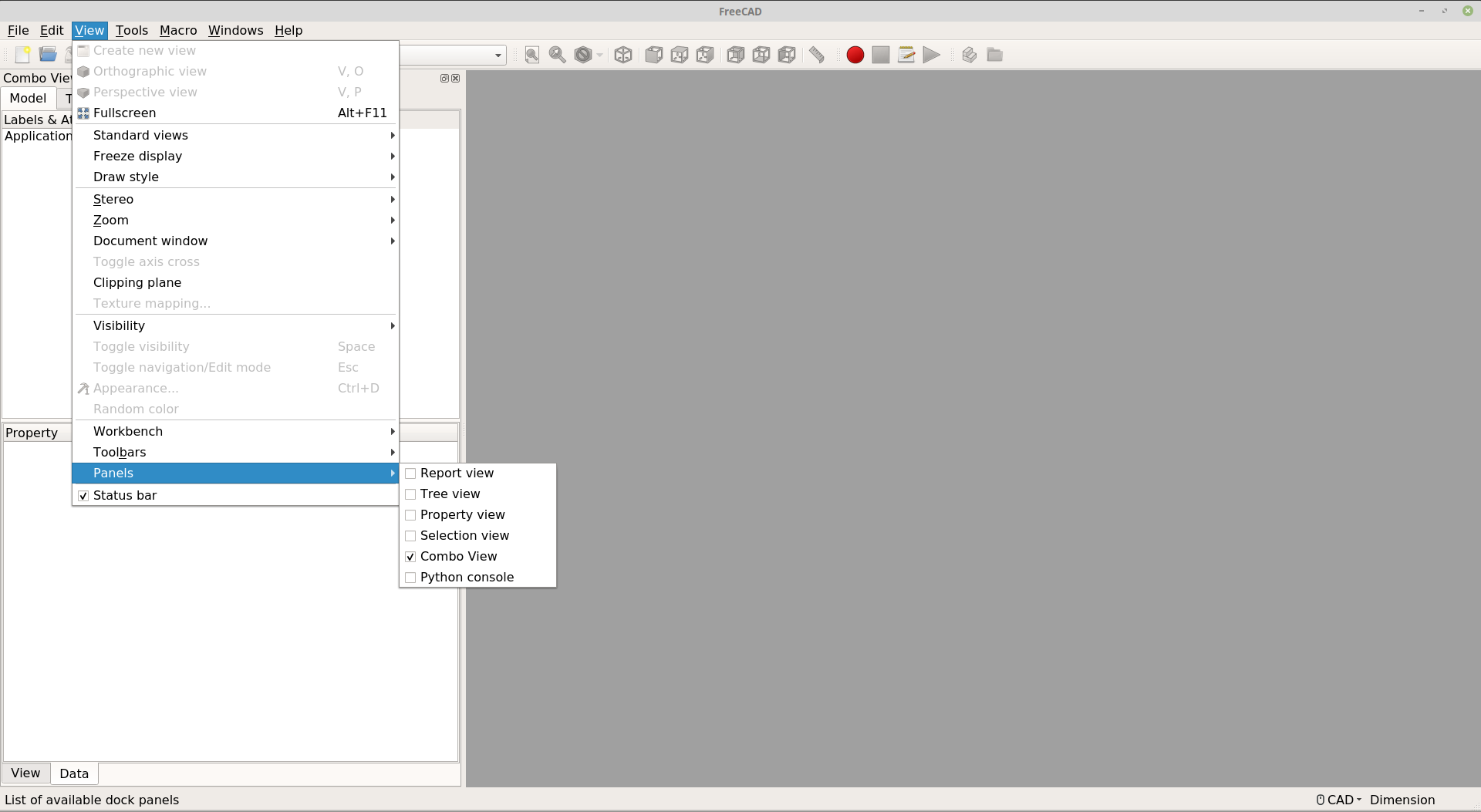Click the Fit all zoom icon
The width and height of the screenshot is (1481, 812).
point(532,55)
